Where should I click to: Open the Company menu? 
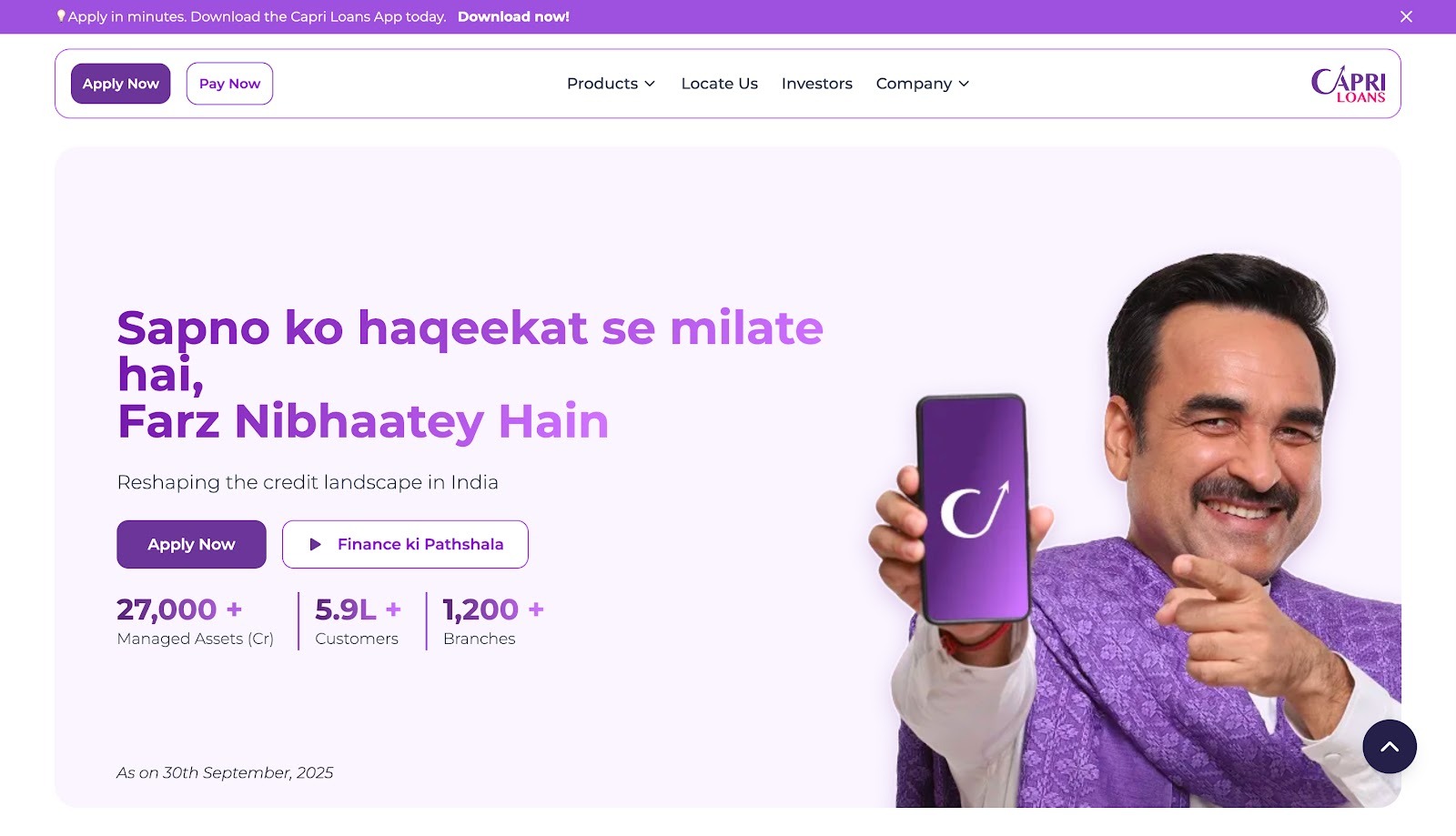[923, 84]
